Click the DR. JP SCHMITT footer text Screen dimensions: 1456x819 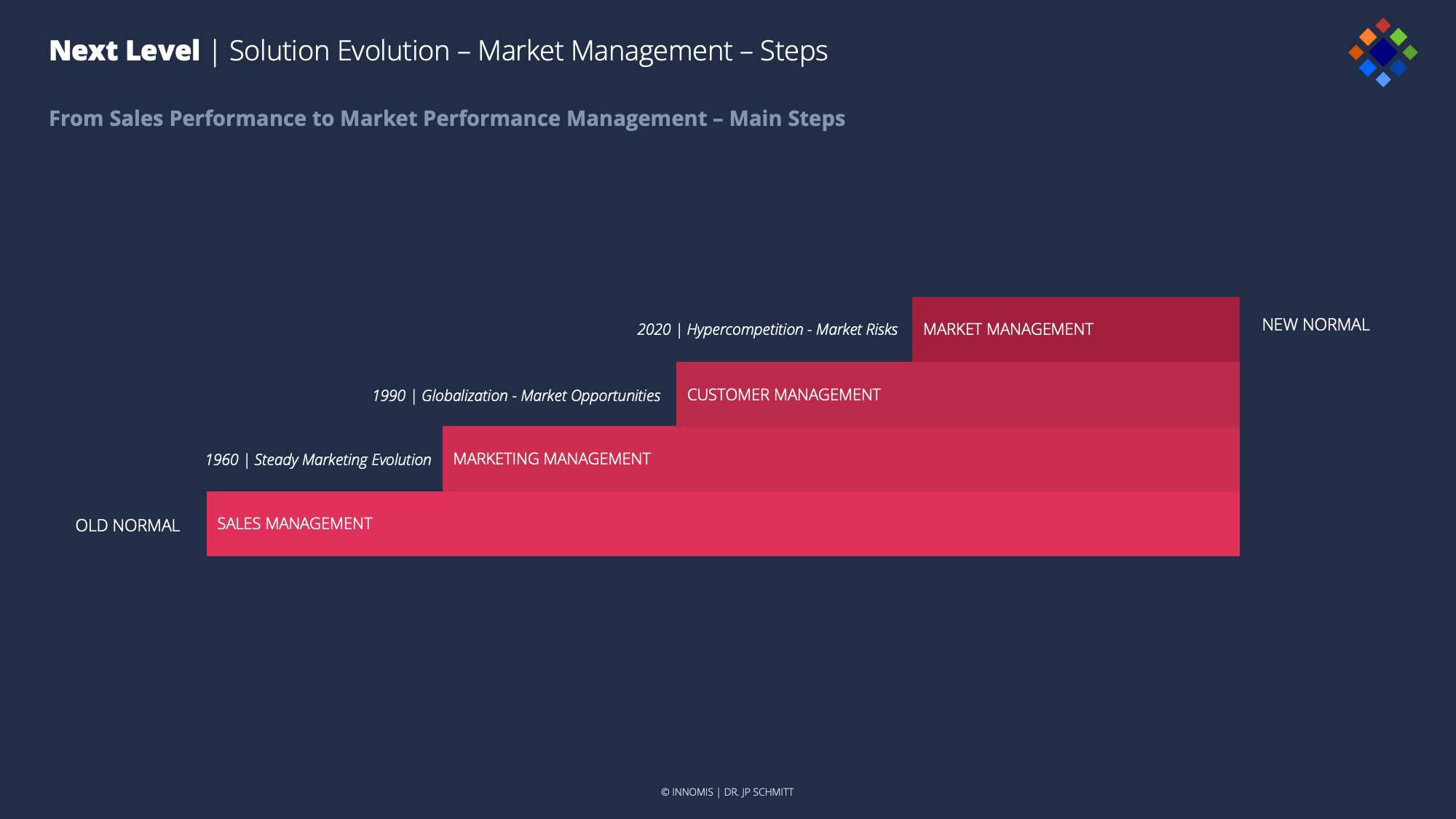pyautogui.click(x=759, y=792)
